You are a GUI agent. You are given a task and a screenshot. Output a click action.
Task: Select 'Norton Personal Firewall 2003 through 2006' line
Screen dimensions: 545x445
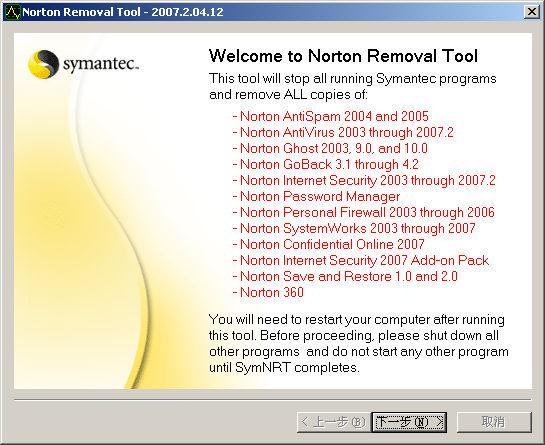coord(364,212)
